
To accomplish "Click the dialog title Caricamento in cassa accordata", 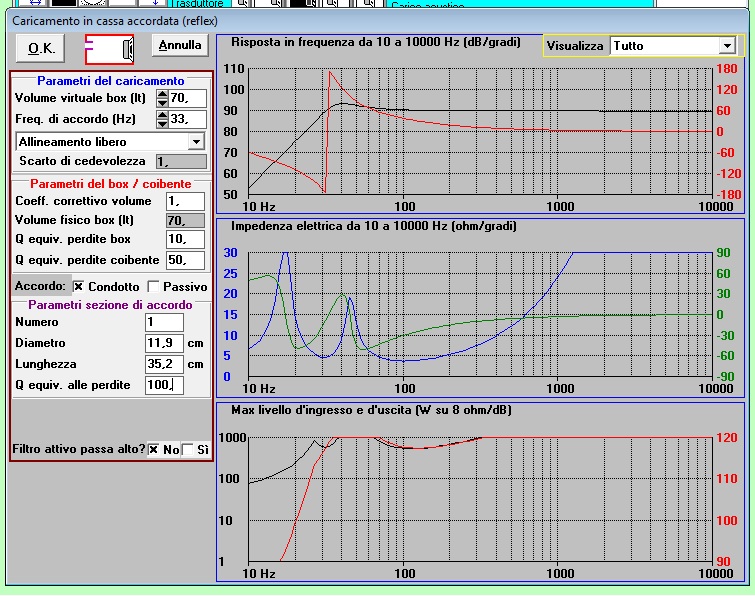I will (115, 21).
